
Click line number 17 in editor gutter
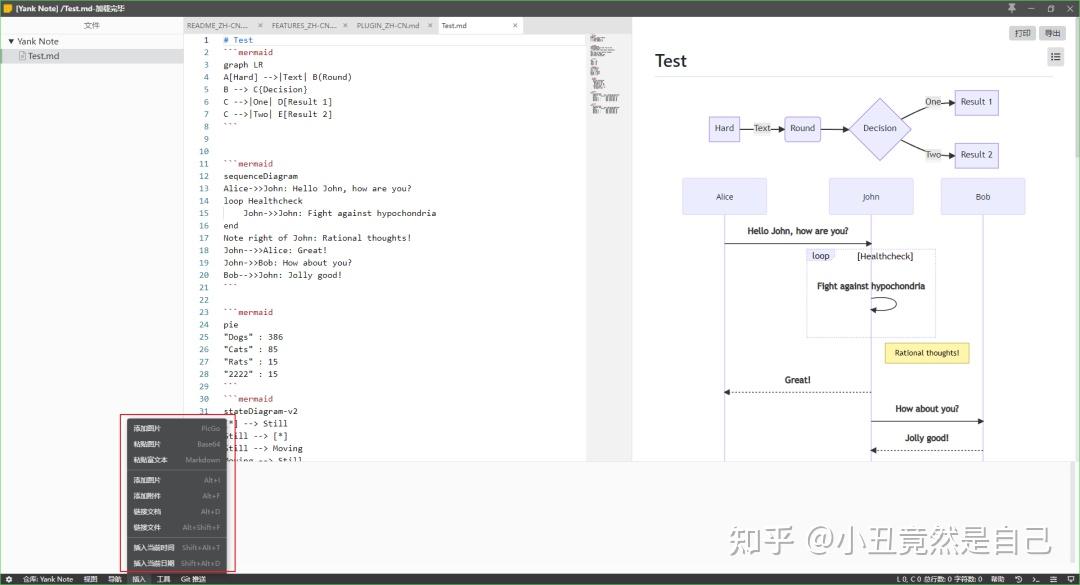pos(204,238)
